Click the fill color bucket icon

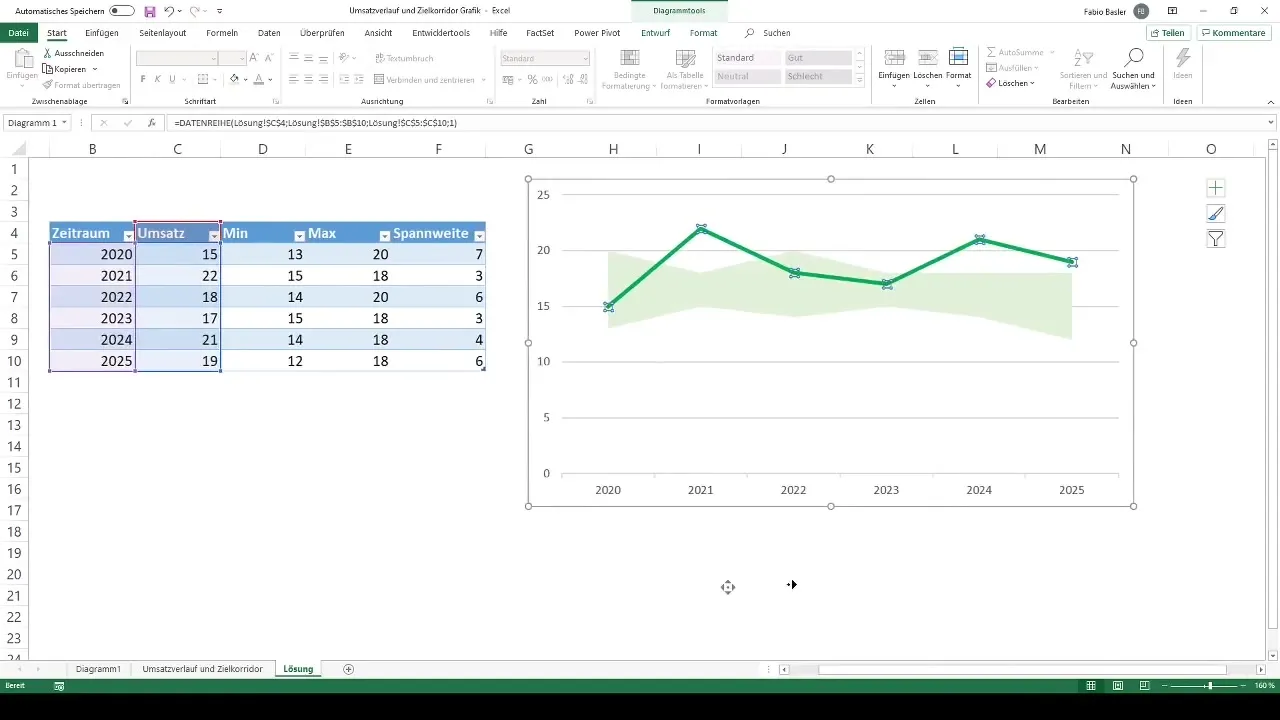(234, 79)
